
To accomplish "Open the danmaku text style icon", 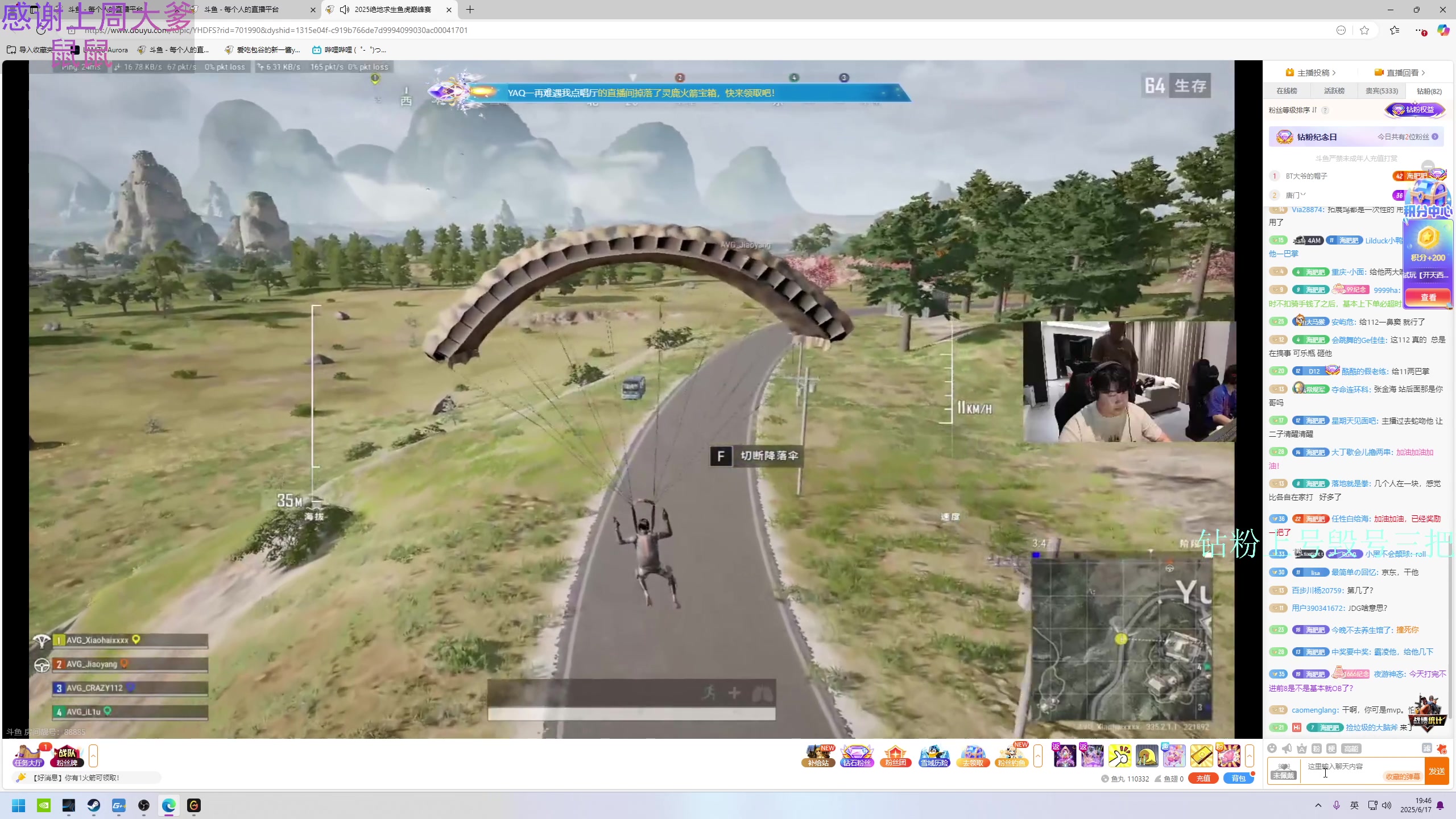I will pos(1302,748).
